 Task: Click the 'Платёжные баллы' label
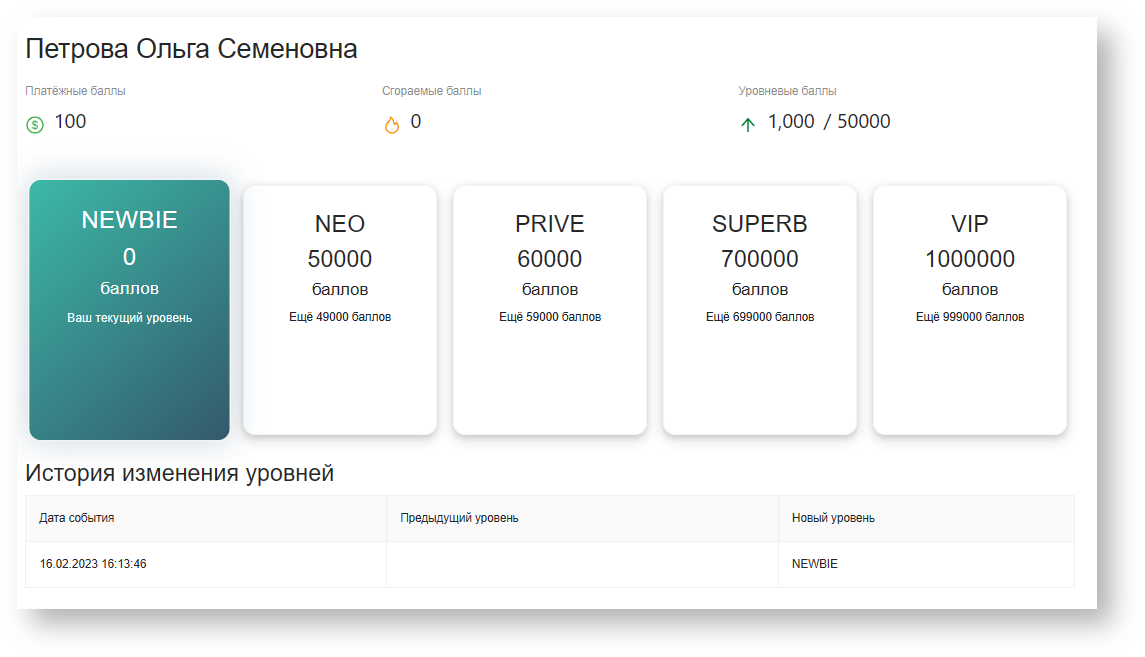75,91
